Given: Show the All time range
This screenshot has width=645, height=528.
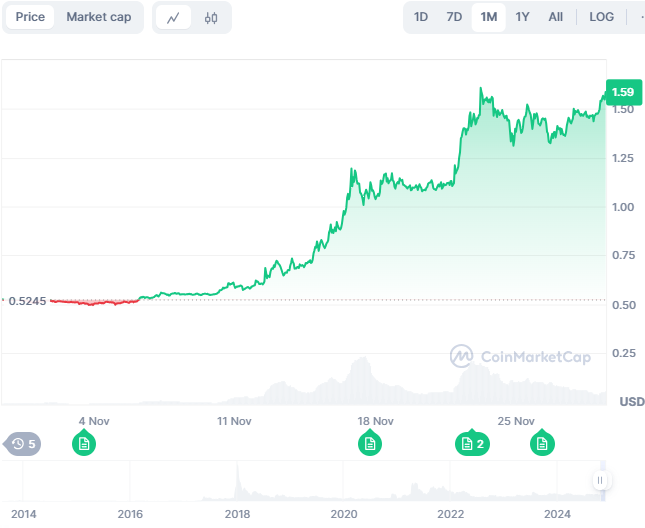Looking at the screenshot, I should (x=556, y=17).
